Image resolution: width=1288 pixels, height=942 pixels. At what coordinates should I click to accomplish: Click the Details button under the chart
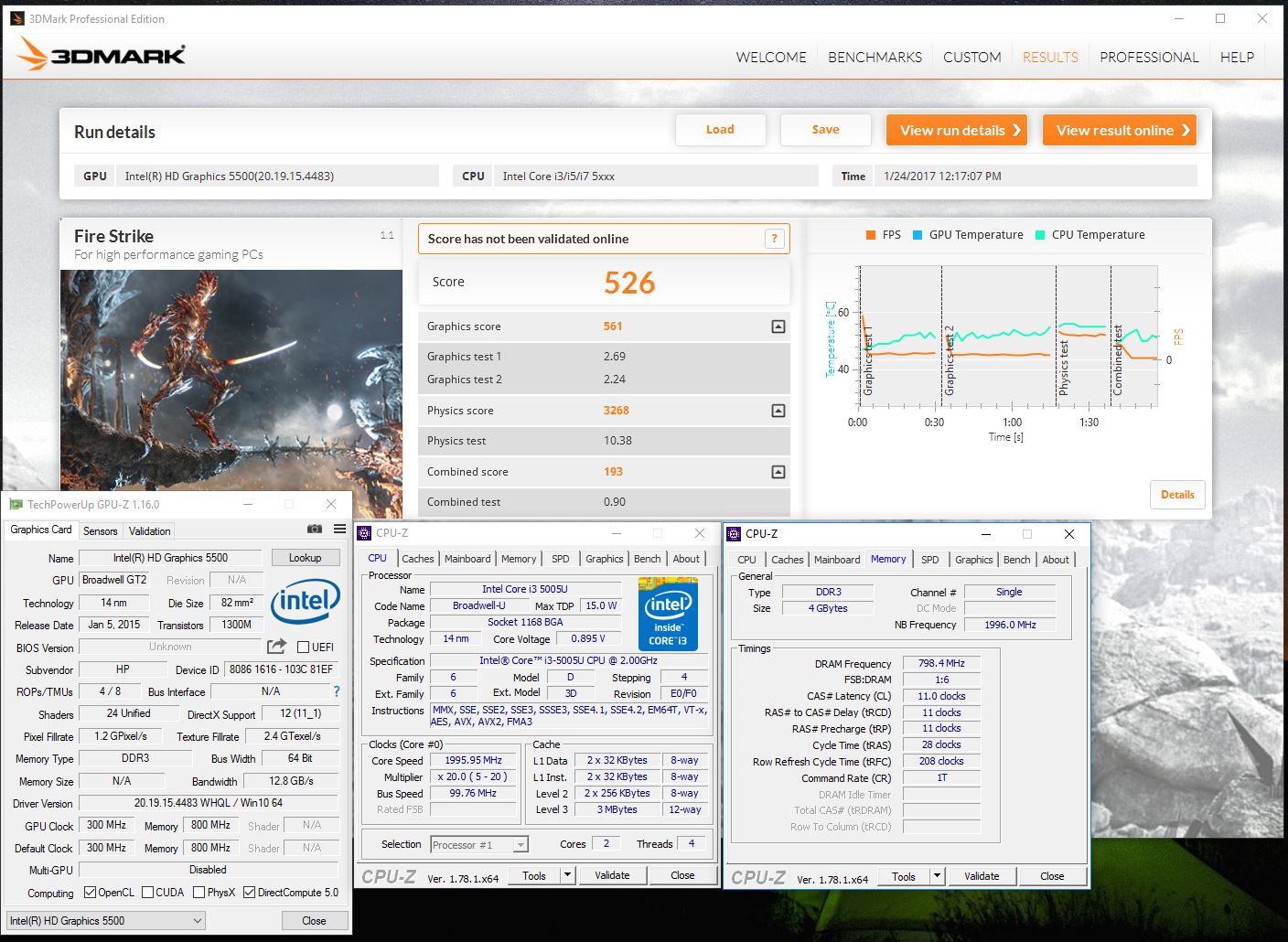click(1177, 495)
